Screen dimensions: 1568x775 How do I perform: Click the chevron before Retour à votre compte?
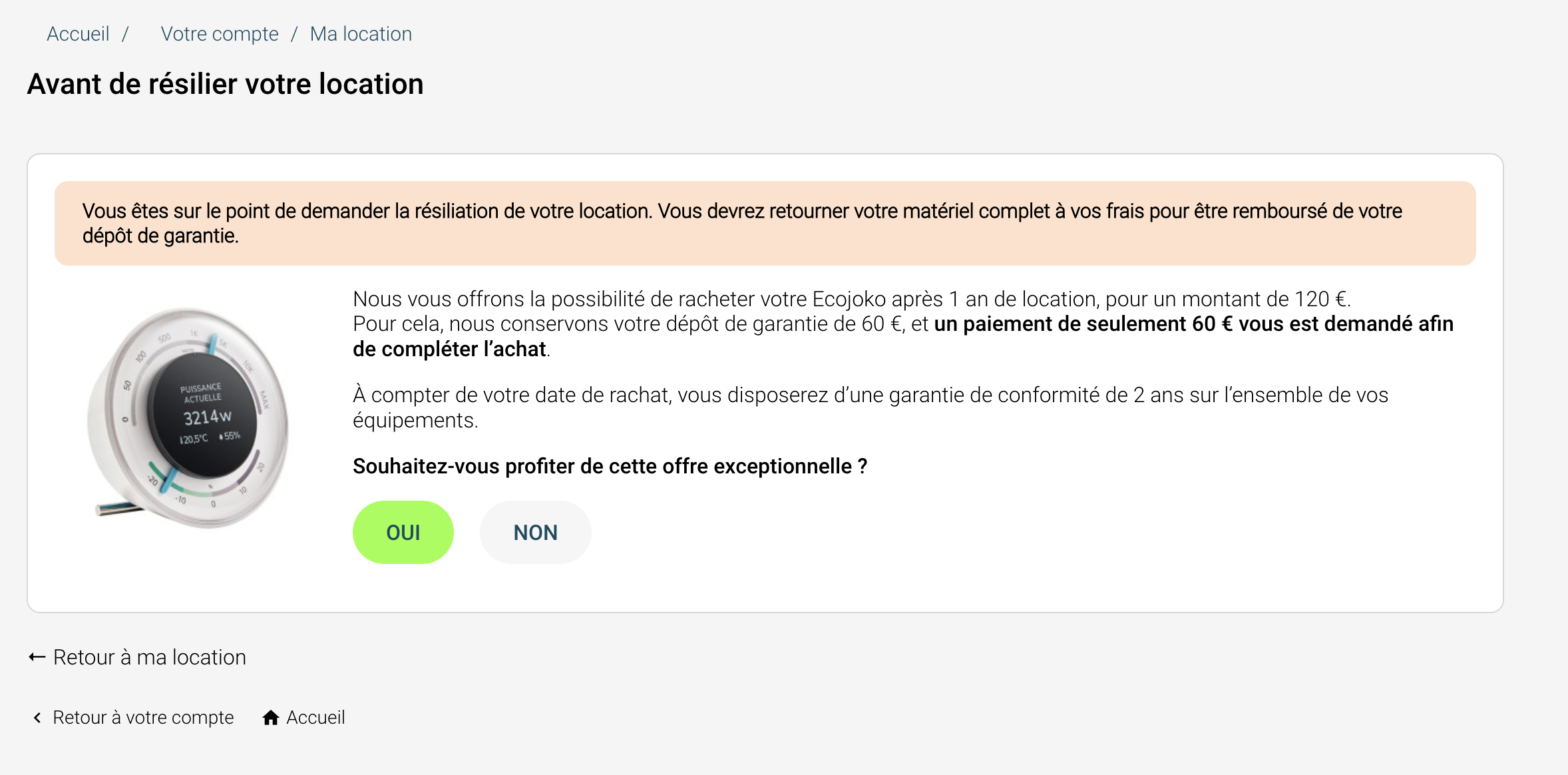(x=37, y=718)
